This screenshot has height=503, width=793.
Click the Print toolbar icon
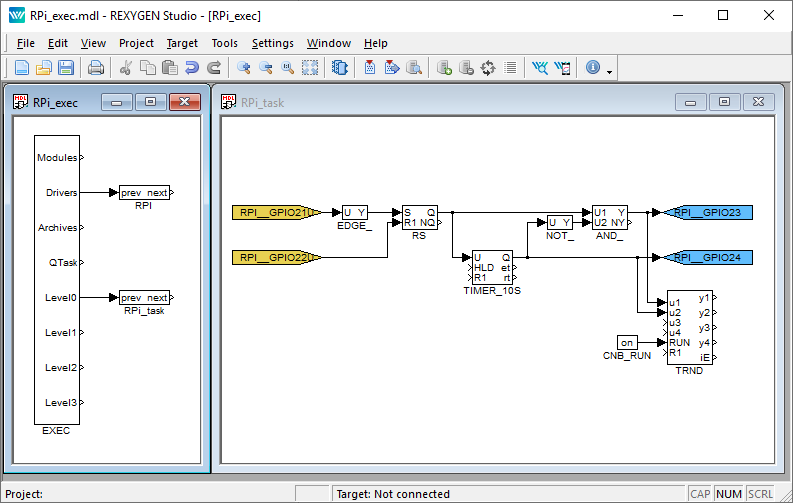[x=96, y=68]
